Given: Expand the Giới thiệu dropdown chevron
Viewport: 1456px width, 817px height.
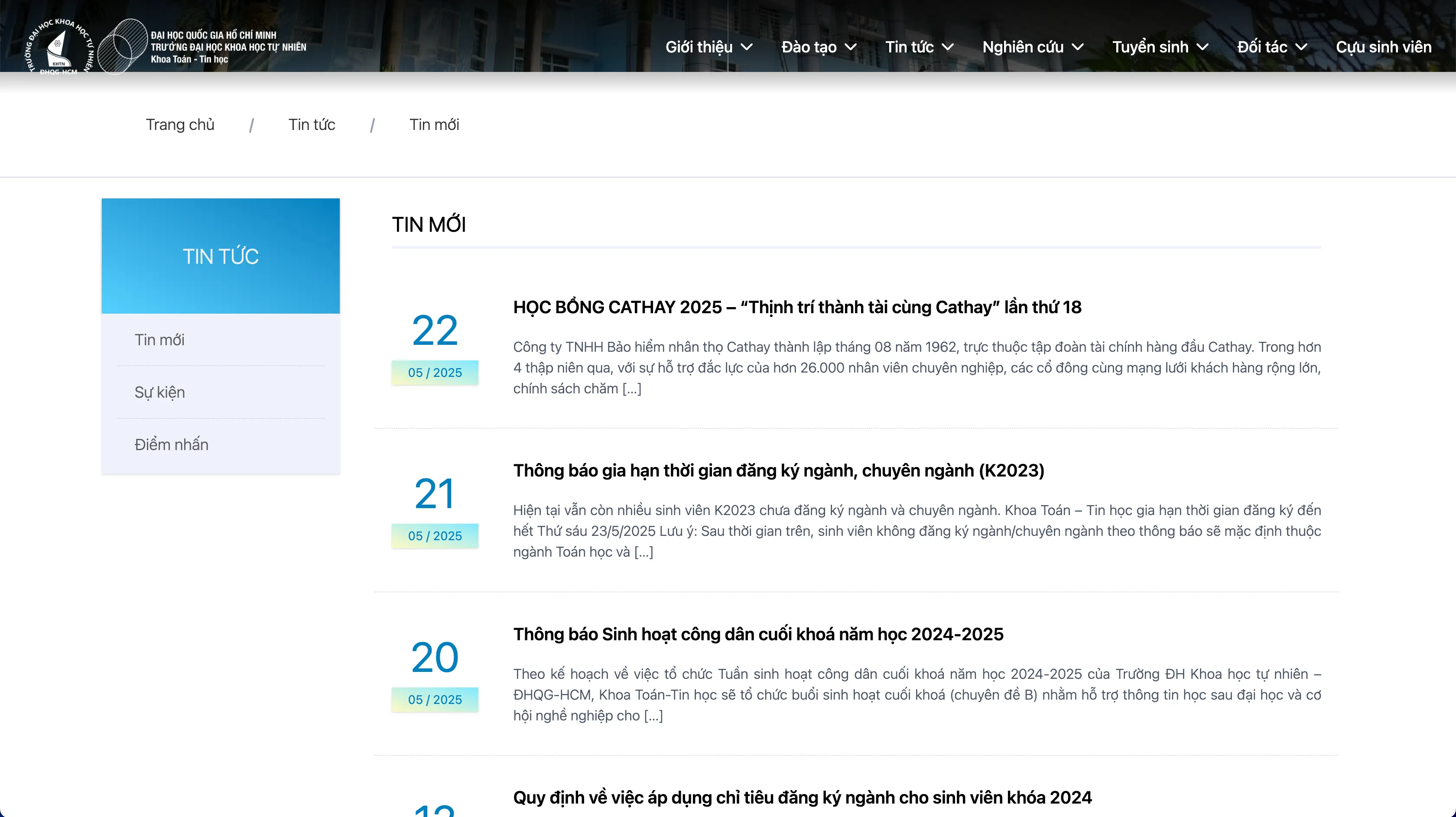Looking at the screenshot, I should (747, 47).
